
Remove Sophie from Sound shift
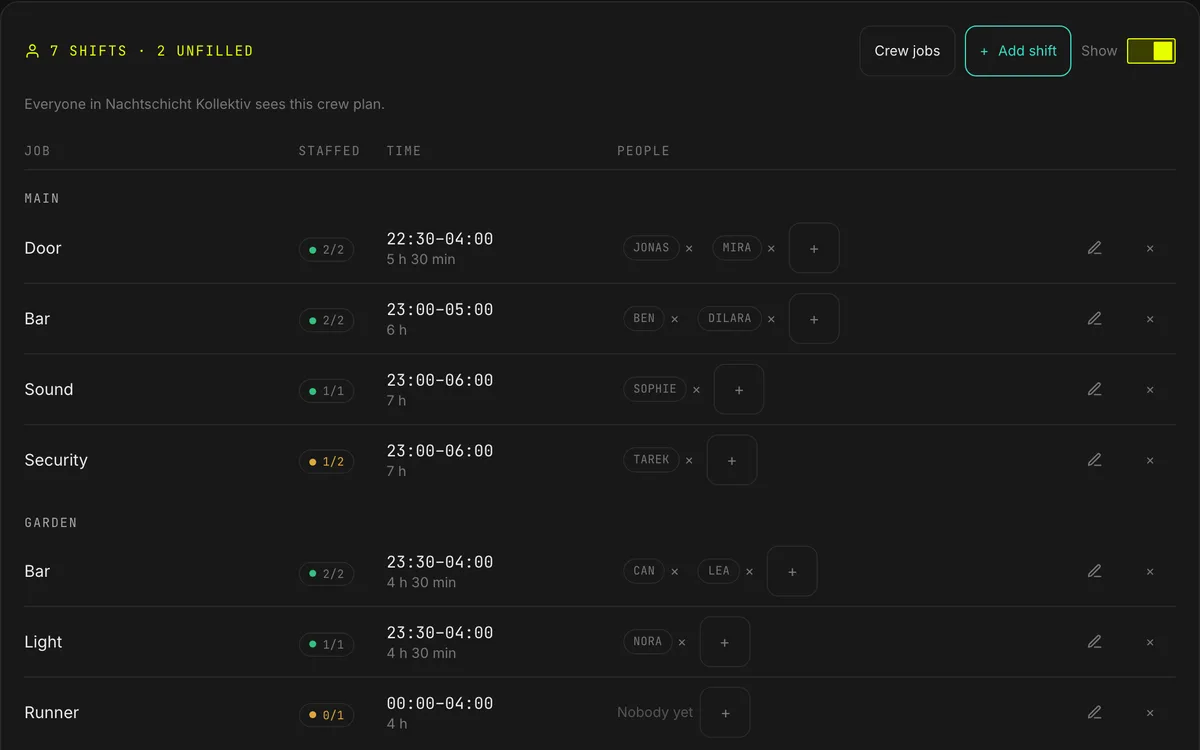coord(696,389)
